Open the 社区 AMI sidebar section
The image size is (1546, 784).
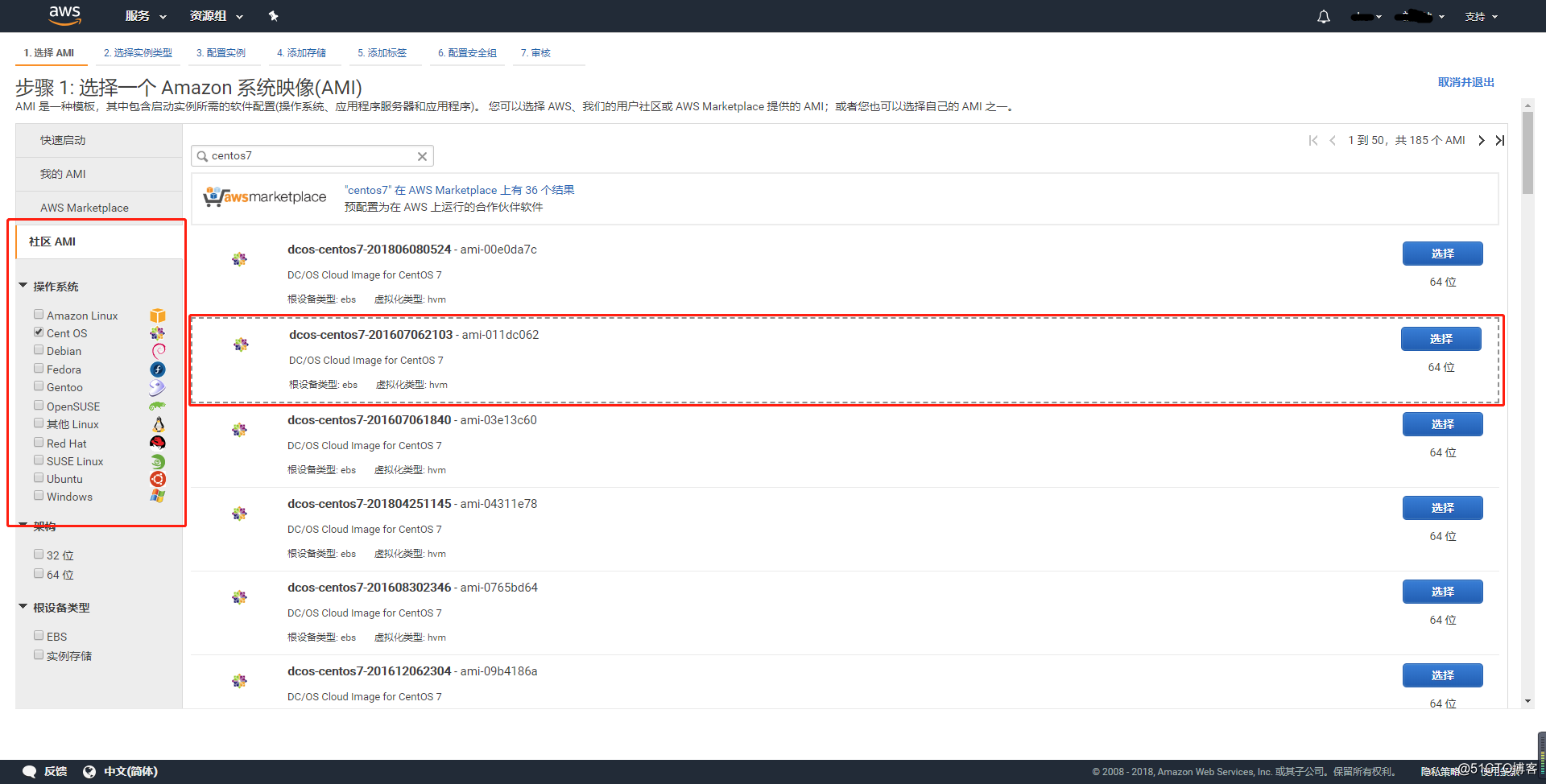(x=99, y=241)
